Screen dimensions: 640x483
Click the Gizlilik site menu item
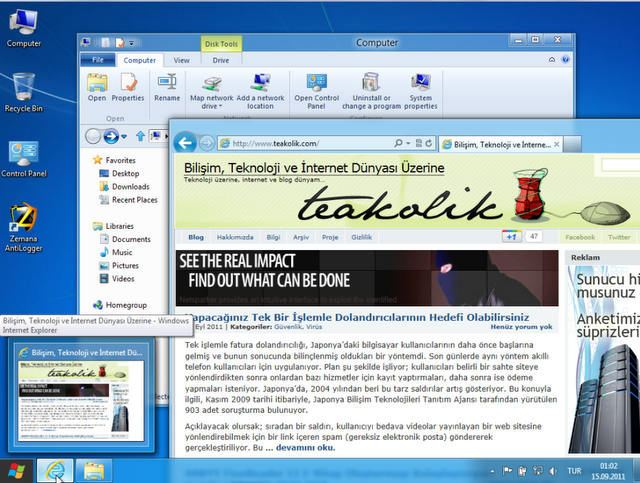tap(362, 237)
